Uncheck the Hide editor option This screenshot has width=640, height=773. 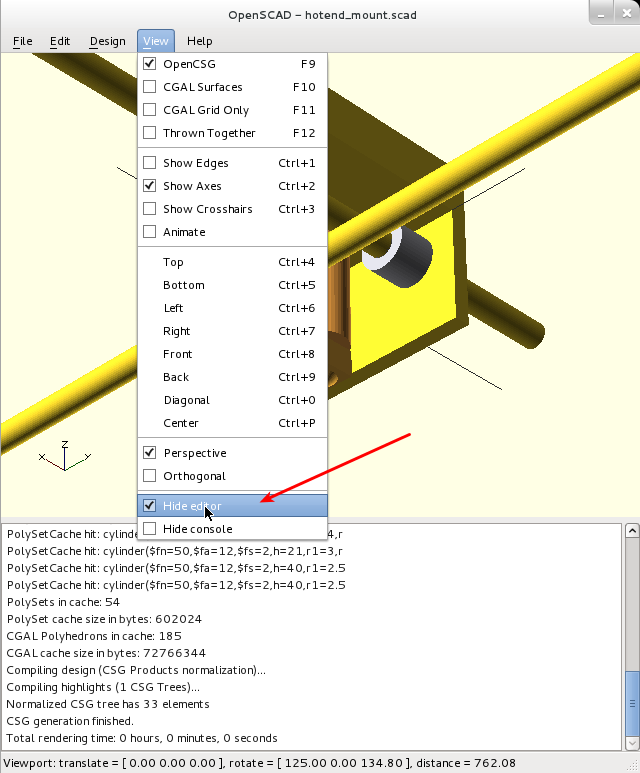click(x=232, y=506)
